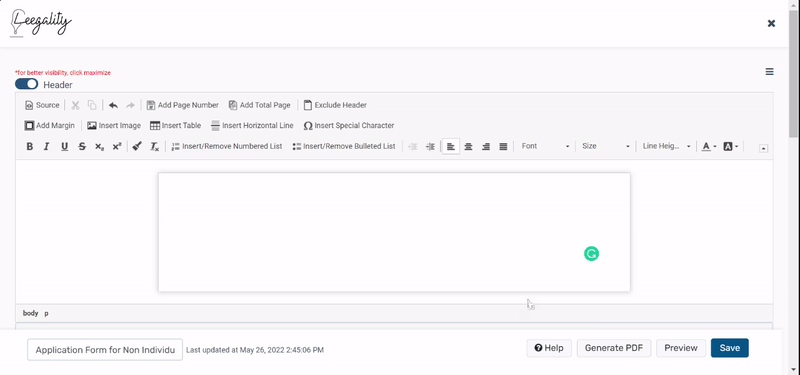Click Insert Table toolbar item
800x375 pixels.
(x=176, y=126)
